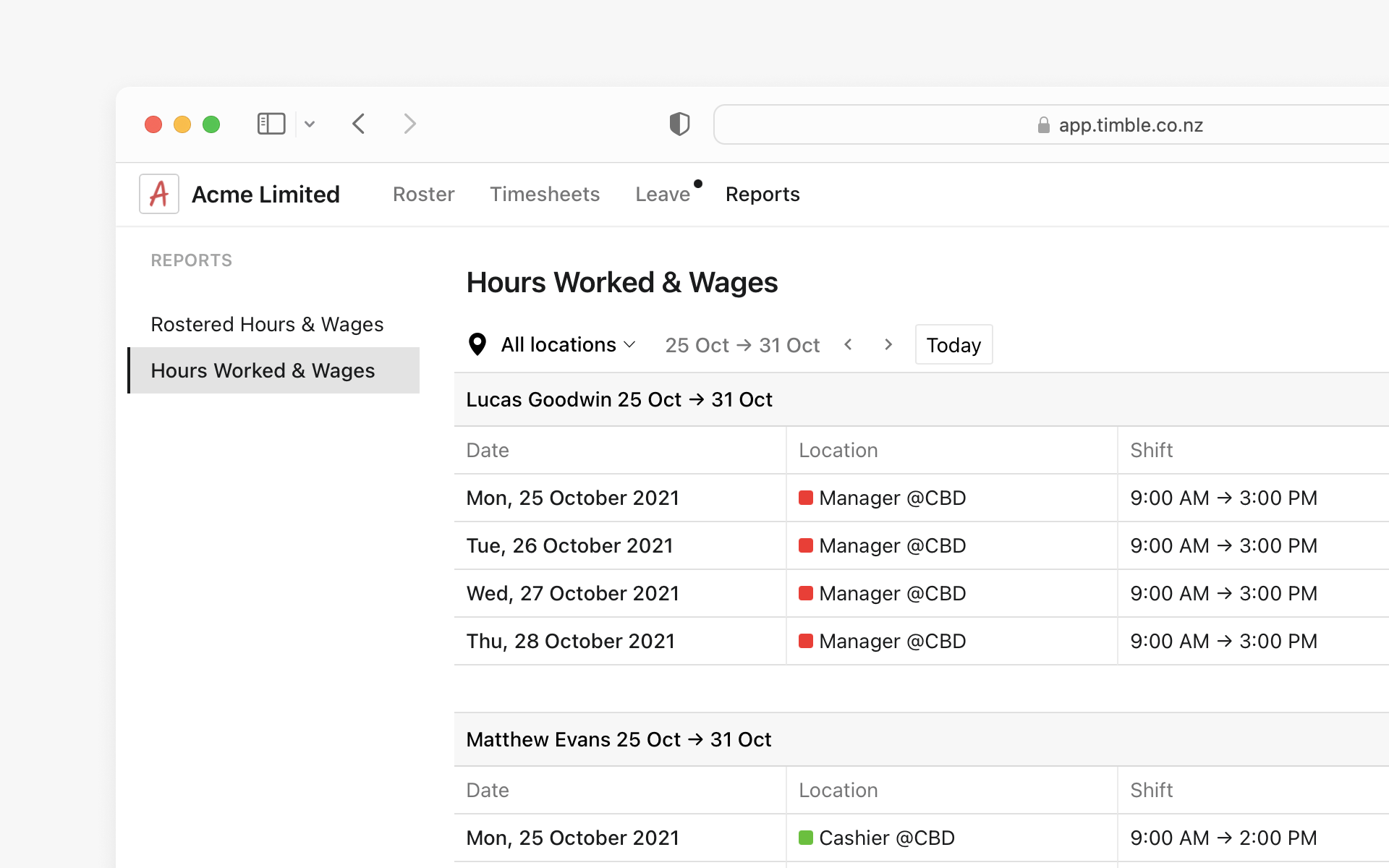The image size is (1389, 868).
Task: Click the red Manager @CBD color square
Action: (806, 498)
